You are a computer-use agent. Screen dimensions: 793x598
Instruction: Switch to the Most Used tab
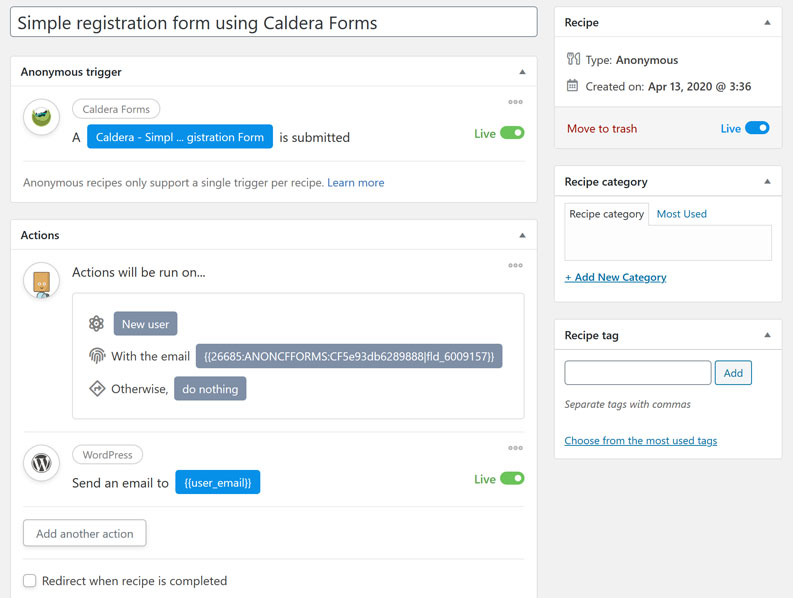point(681,214)
